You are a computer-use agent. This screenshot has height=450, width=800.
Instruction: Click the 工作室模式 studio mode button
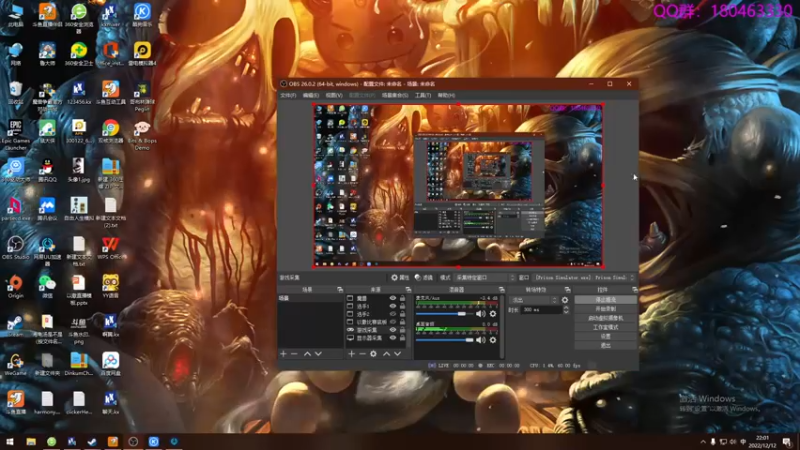pyautogui.click(x=606, y=328)
